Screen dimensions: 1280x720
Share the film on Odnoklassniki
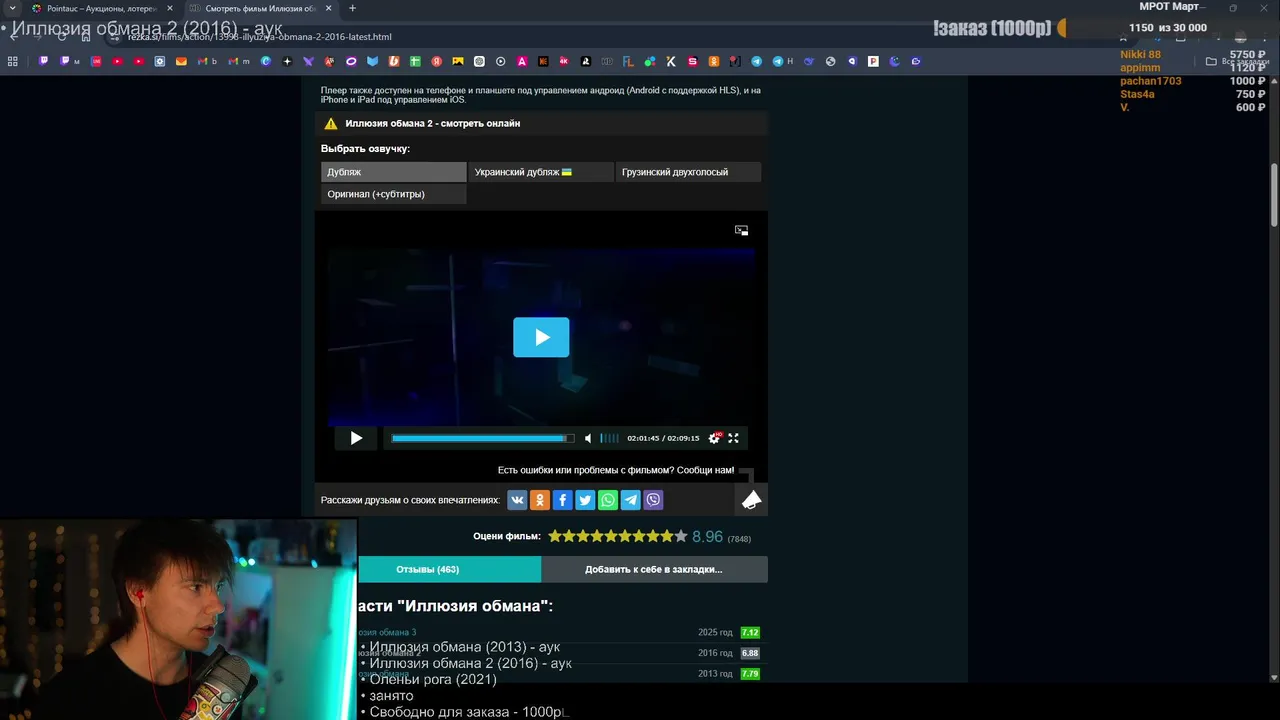click(540, 500)
